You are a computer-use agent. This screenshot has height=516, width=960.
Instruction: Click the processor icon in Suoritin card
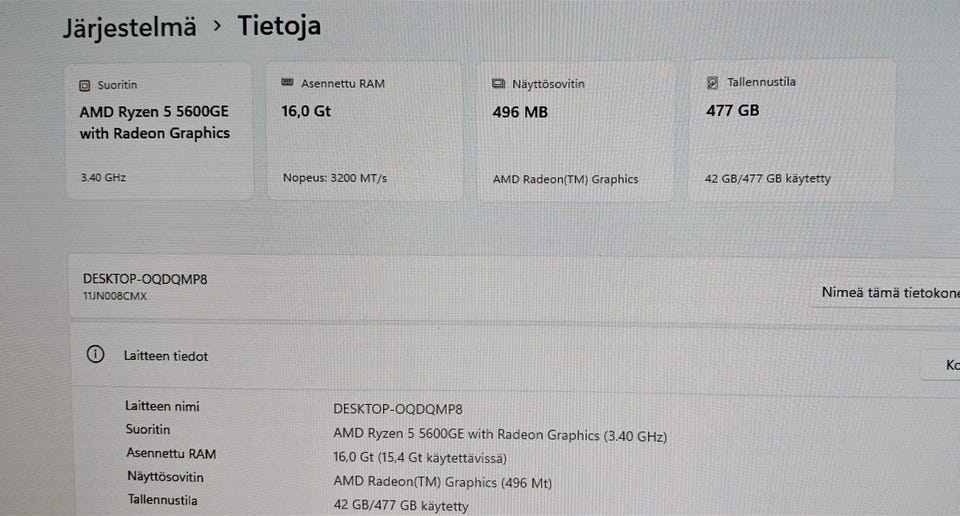pos(84,86)
